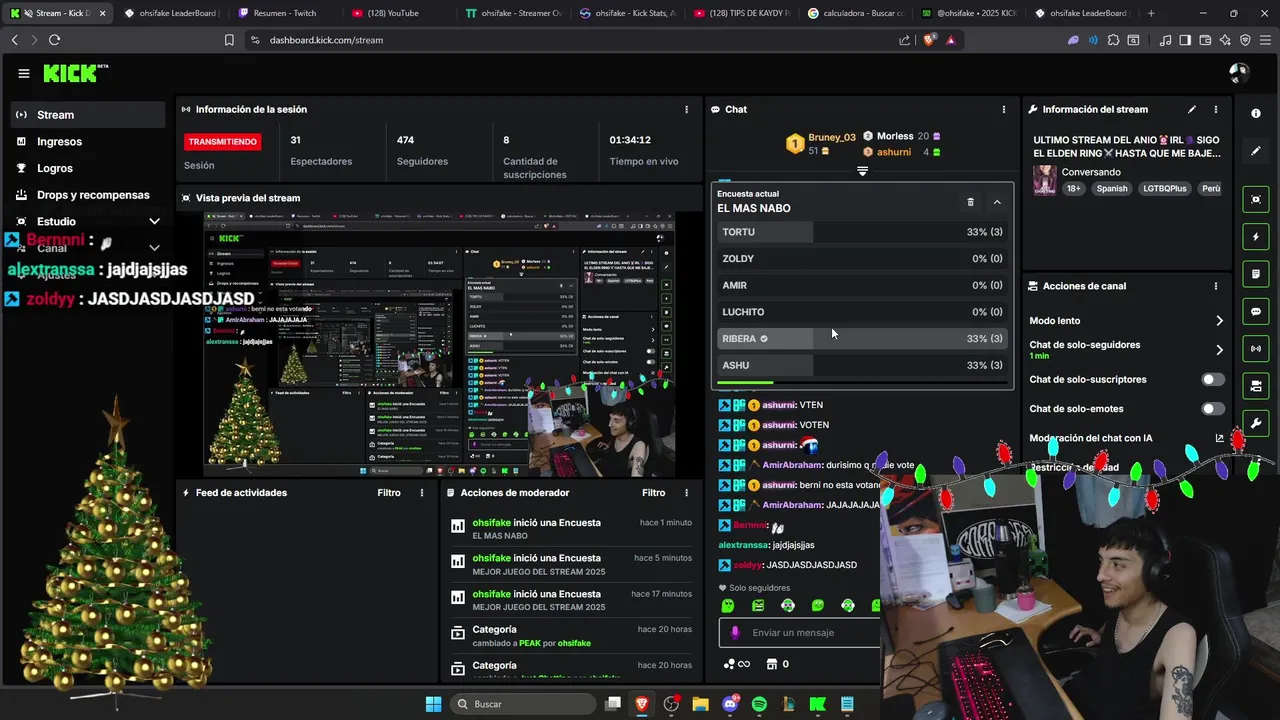Open Filtro in Feed de actividades
The image size is (1280, 720).
(x=389, y=493)
